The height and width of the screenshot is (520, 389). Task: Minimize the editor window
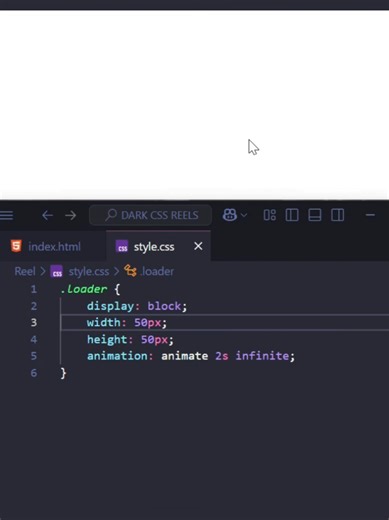370,215
